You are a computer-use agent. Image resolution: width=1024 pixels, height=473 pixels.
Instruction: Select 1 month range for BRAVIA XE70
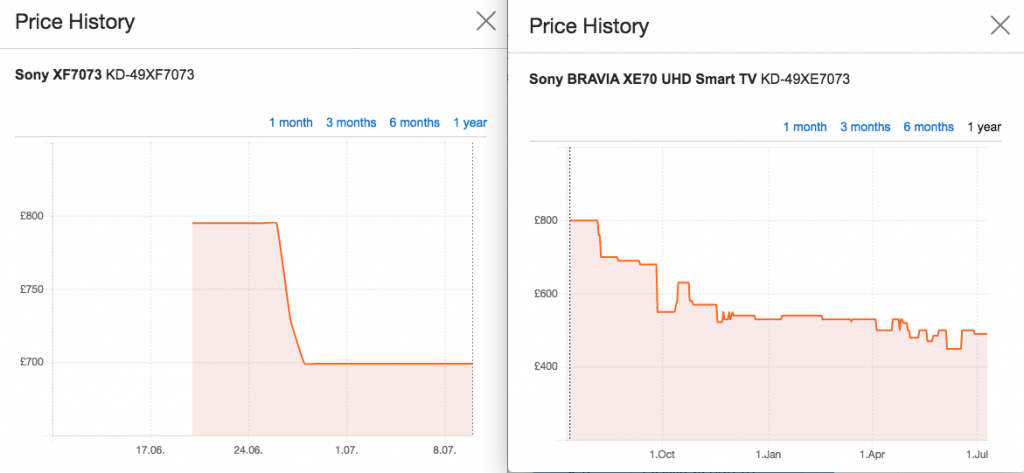804,127
